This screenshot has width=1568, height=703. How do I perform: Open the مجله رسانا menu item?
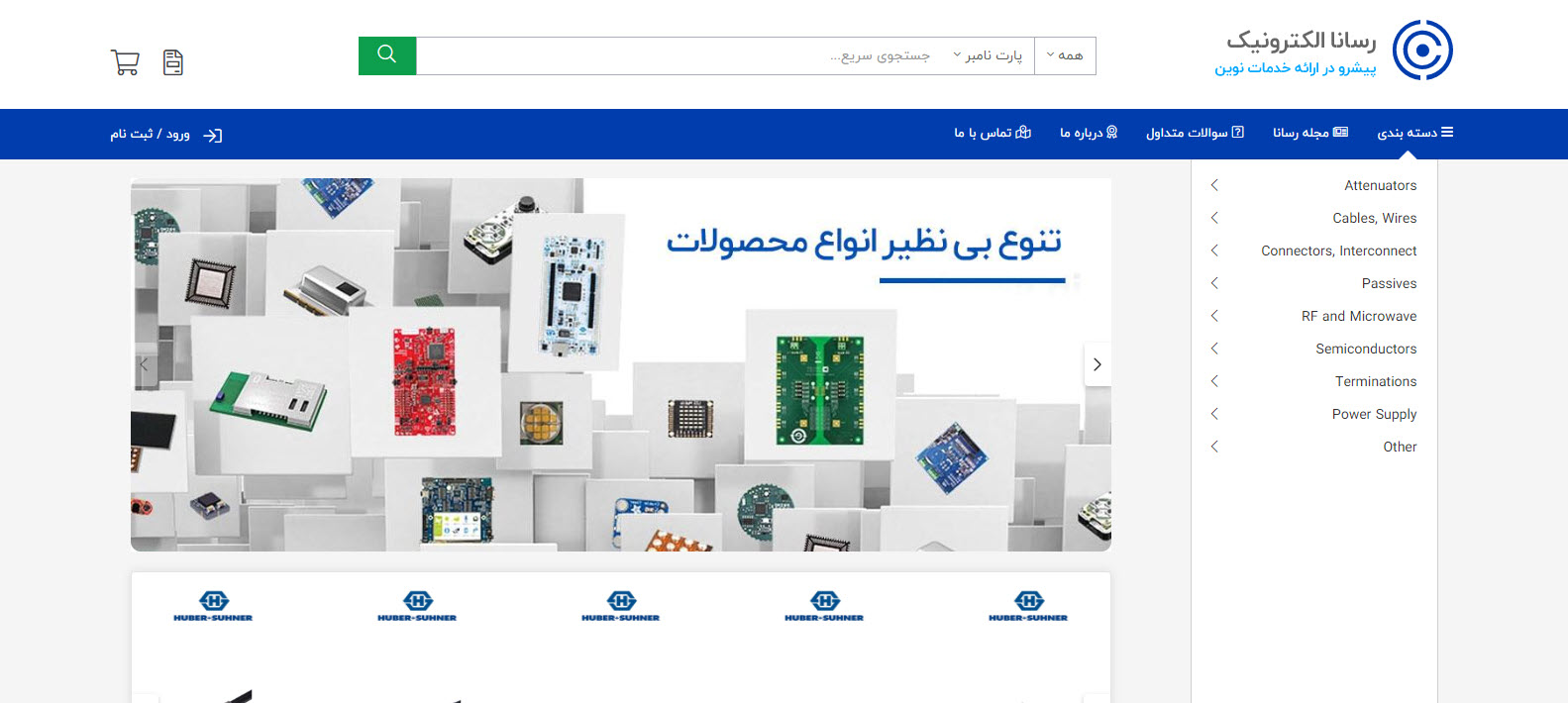point(1310,133)
